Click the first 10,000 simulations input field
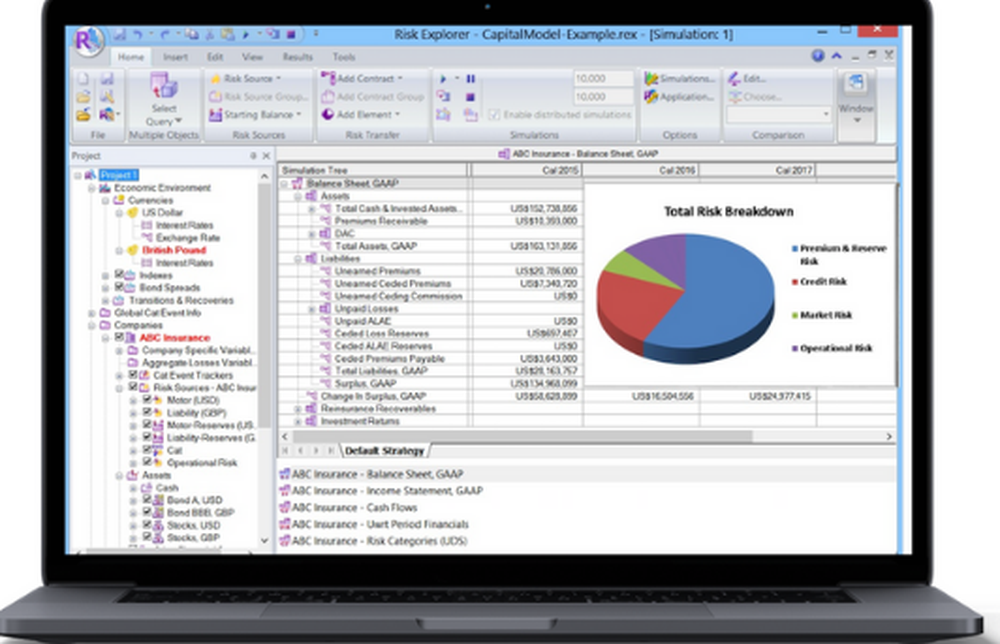The width and height of the screenshot is (1000, 644). click(x=603, y=78)
